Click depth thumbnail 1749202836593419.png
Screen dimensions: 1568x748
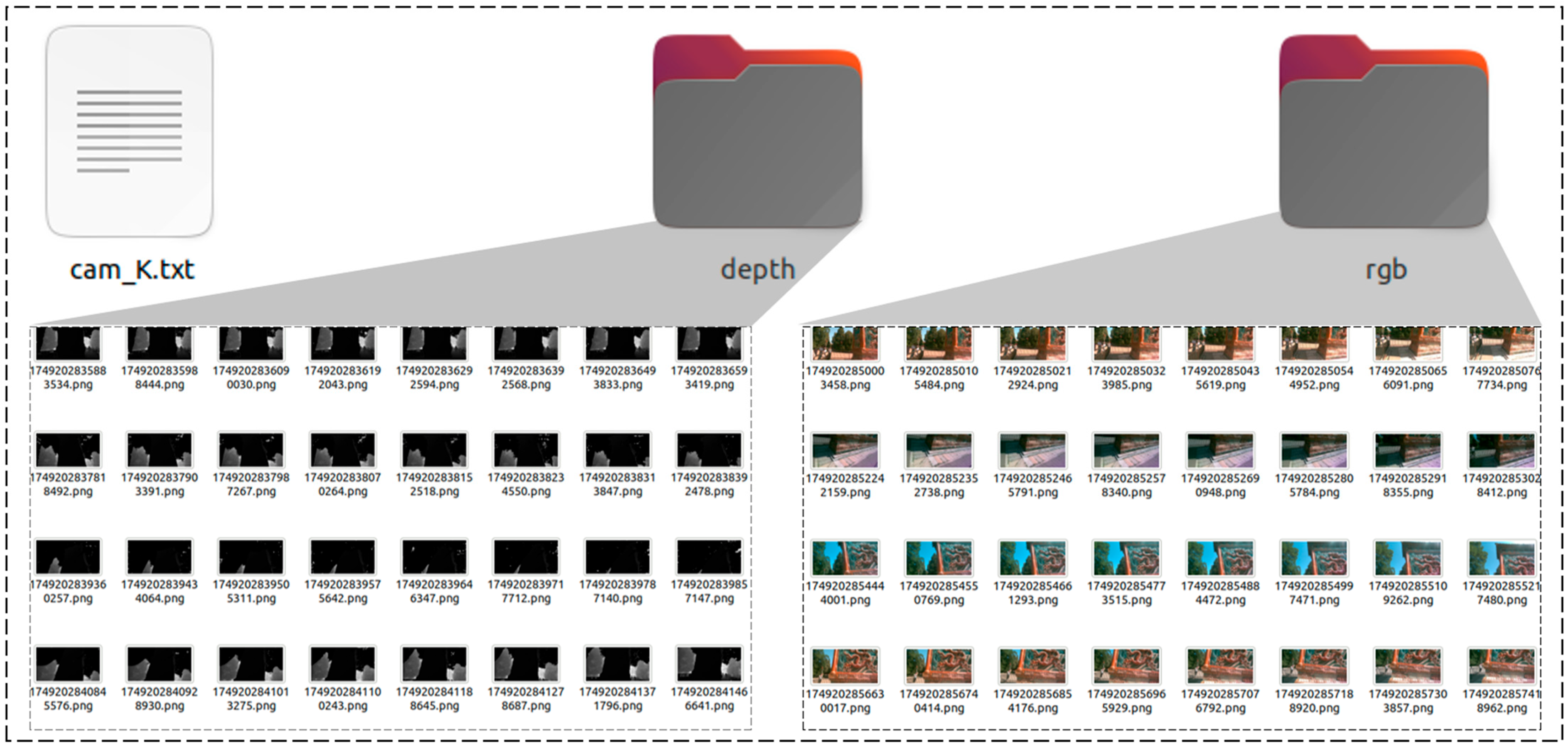click(x=709, y=343)
